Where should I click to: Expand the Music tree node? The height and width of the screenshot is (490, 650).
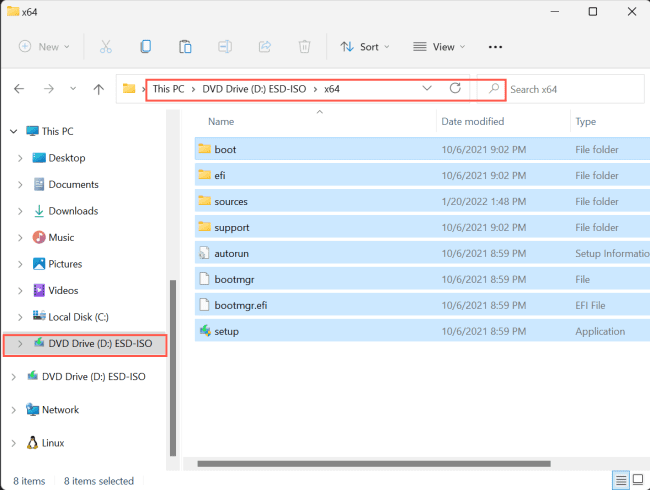coord(20,238)
